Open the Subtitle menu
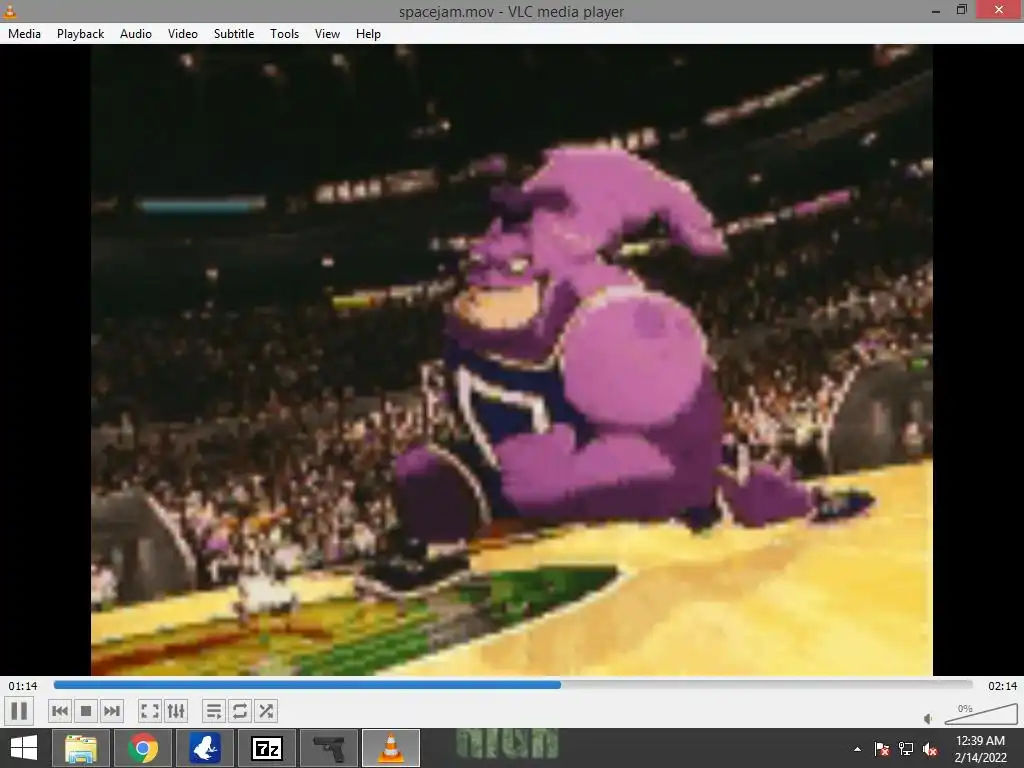This screenshot has width=1024, height=768. tap(234, 34)
